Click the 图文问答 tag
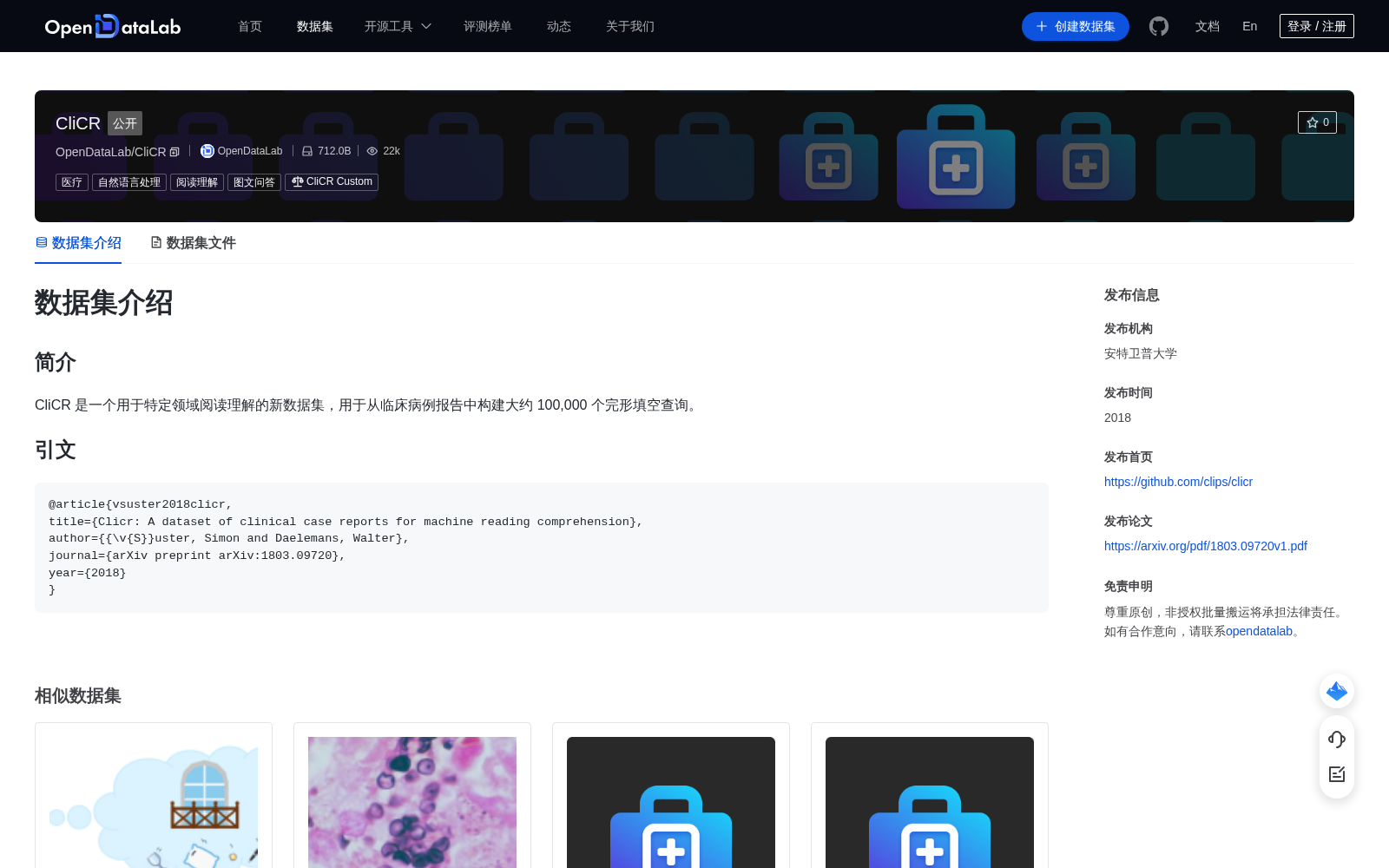 click(x=254, y=182)
